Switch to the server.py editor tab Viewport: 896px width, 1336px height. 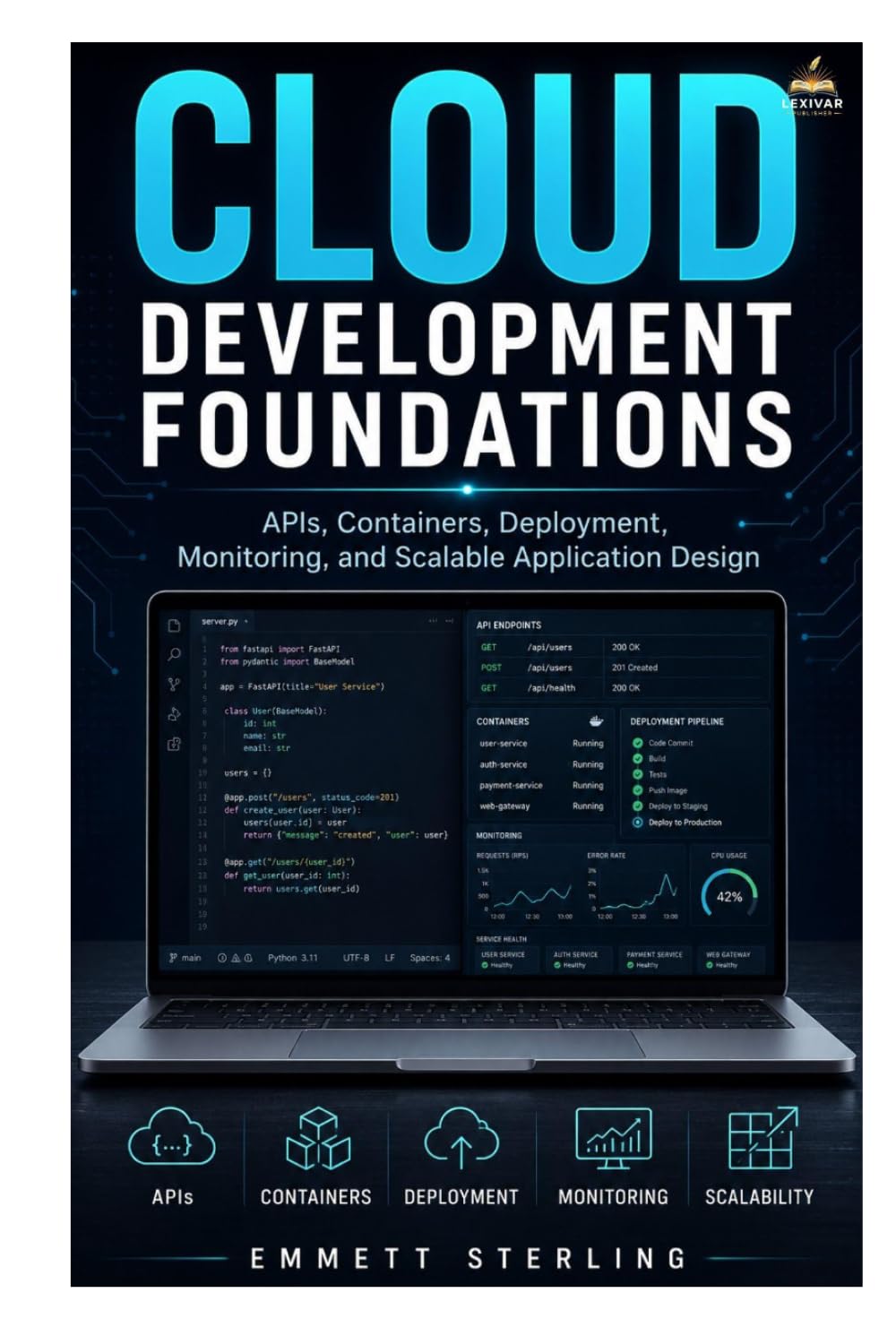click(x=224, y=621)
